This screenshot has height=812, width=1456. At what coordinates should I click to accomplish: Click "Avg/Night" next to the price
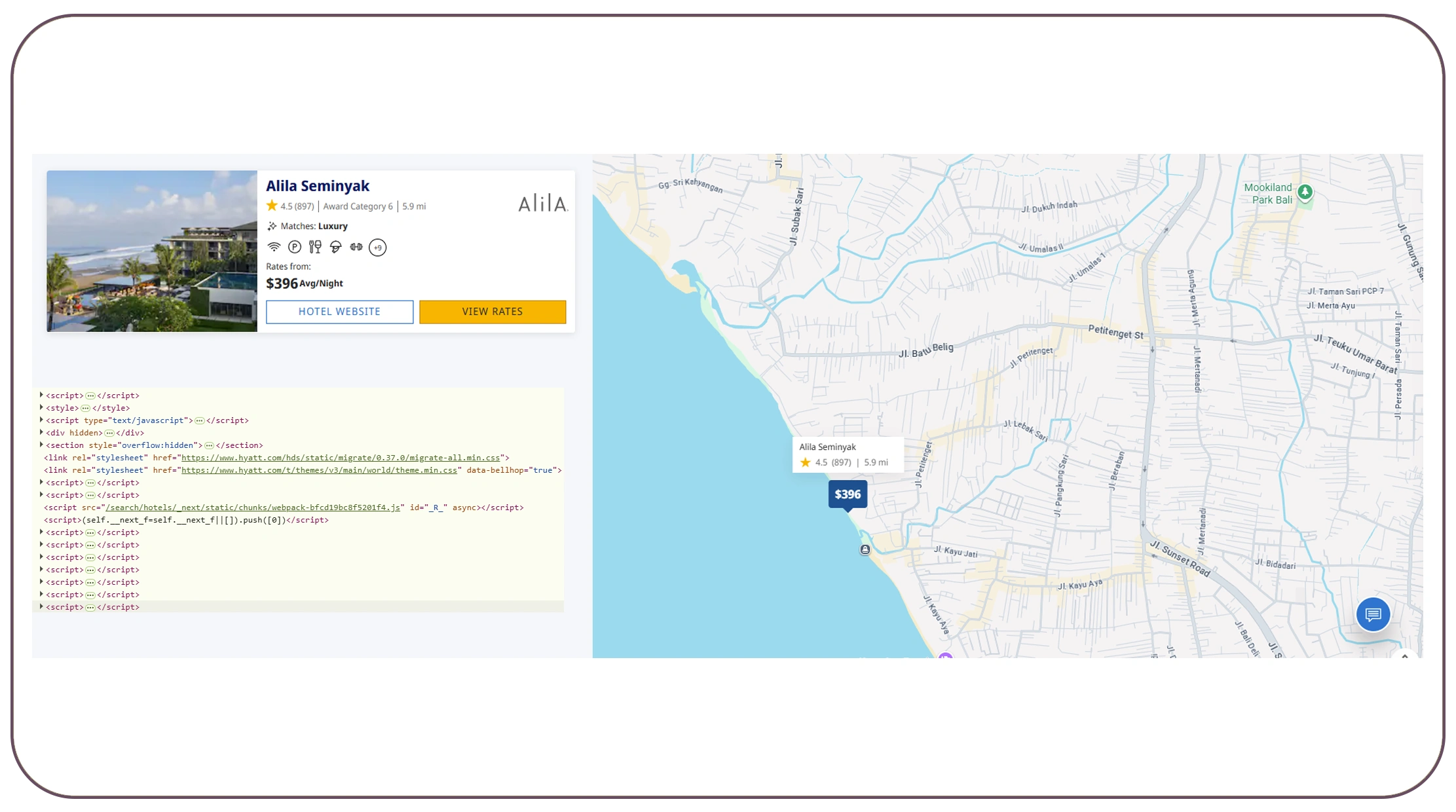(321, 284)
